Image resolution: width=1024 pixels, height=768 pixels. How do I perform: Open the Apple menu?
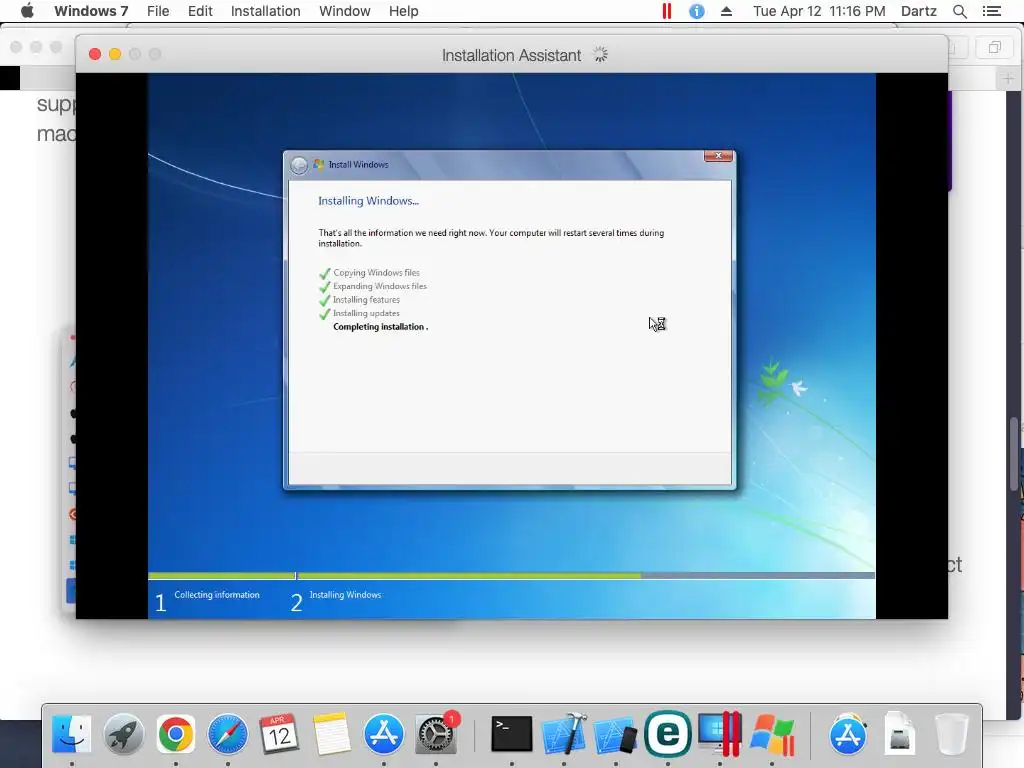(27, 11)
